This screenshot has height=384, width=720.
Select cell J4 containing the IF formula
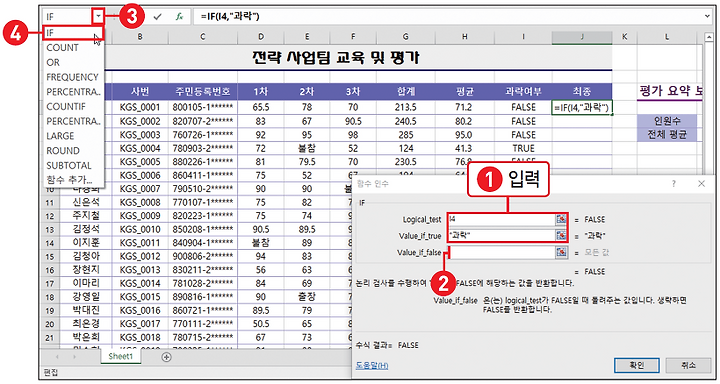582,107
